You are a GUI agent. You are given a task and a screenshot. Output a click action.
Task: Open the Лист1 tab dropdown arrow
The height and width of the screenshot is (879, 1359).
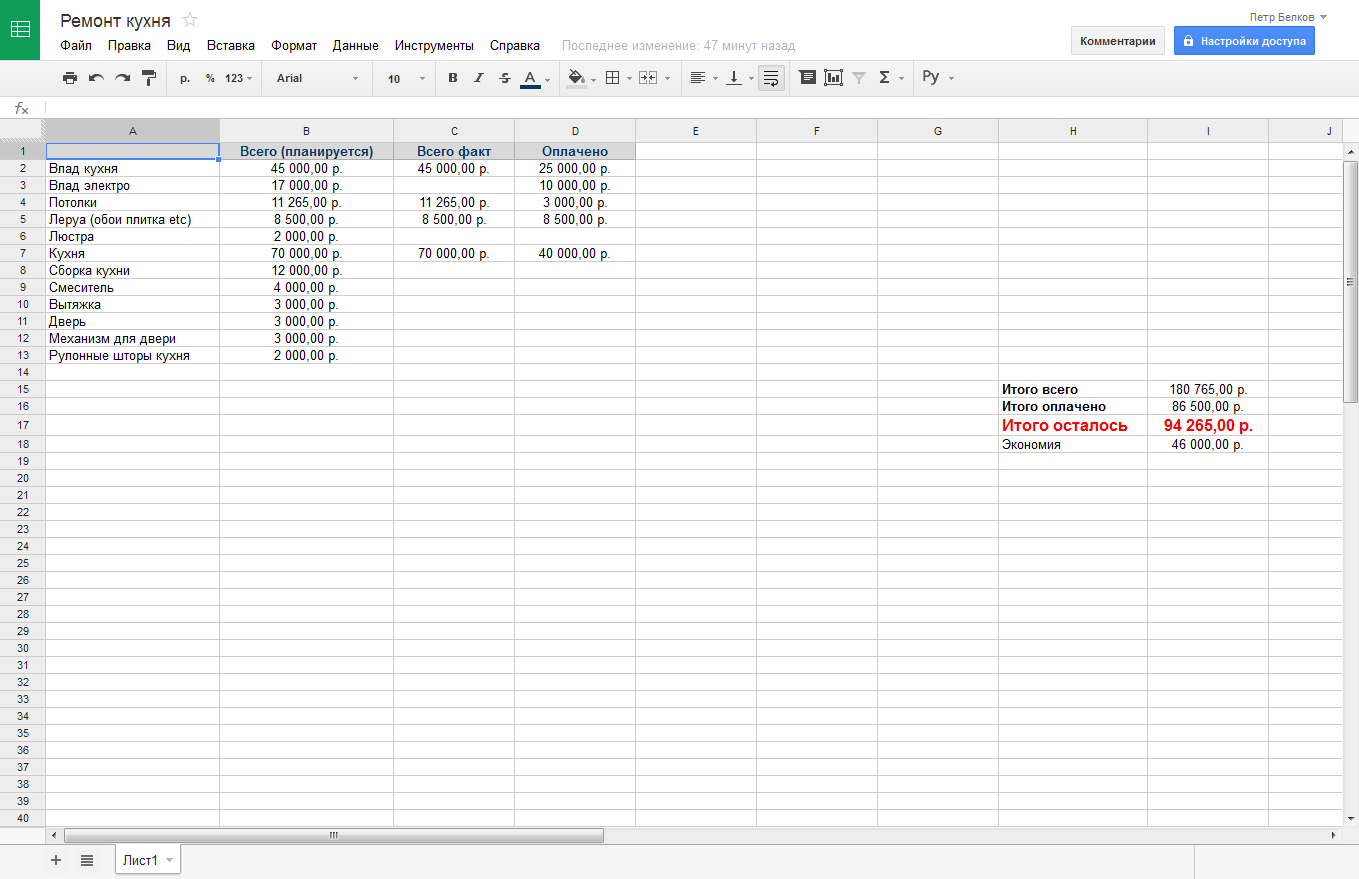click(x=169, y=860)
